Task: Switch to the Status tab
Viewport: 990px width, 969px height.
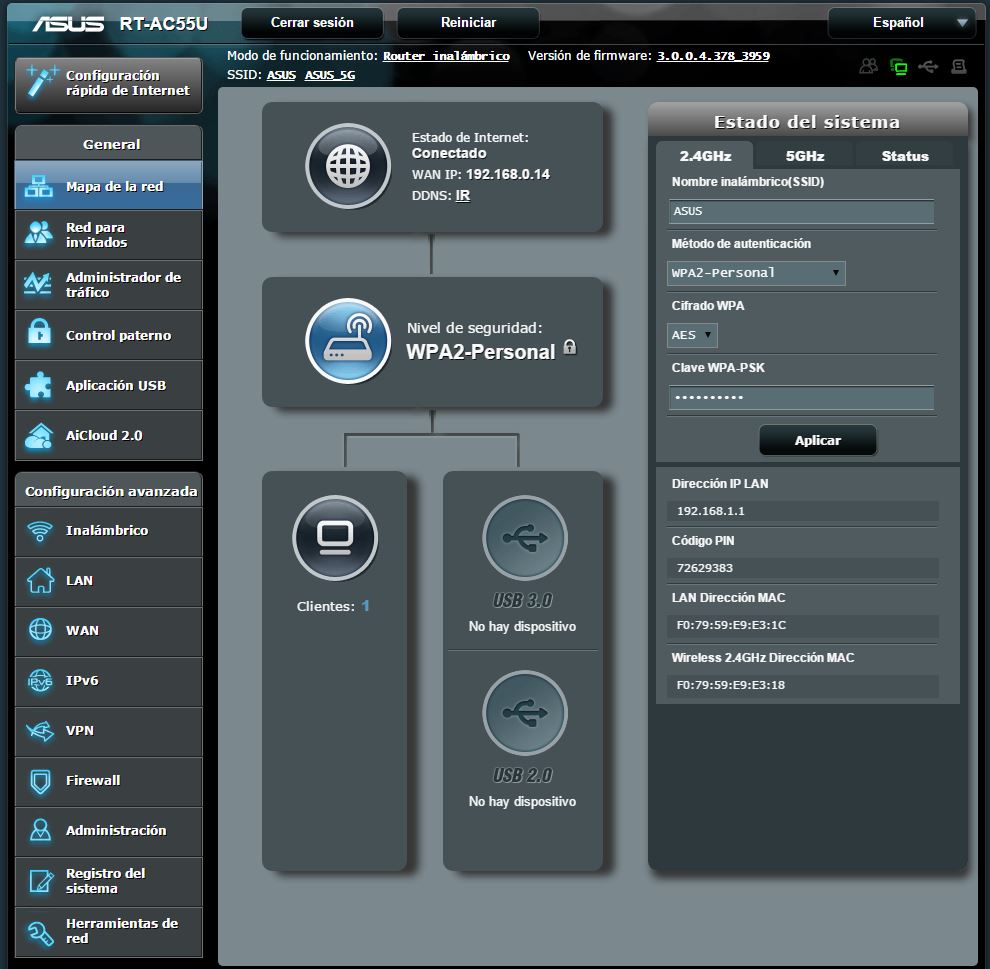Action: coord(904,156)
